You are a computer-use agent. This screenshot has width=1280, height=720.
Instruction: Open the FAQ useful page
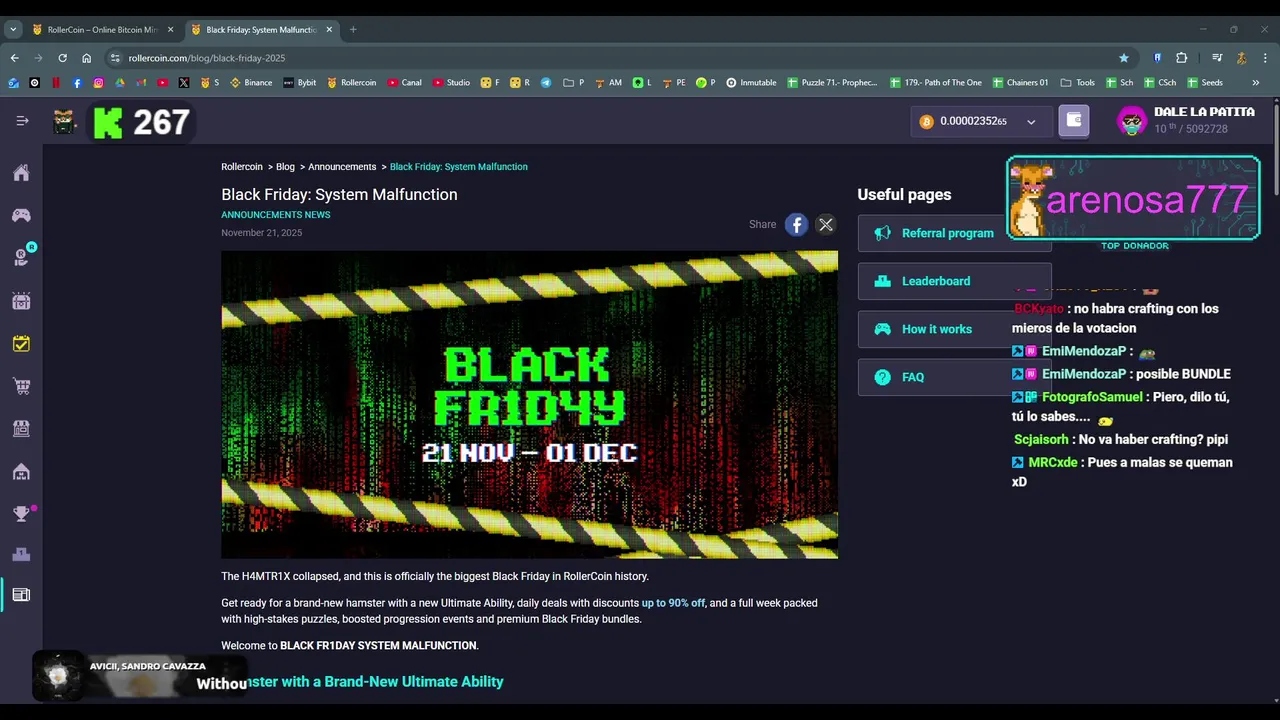[954, 377]
